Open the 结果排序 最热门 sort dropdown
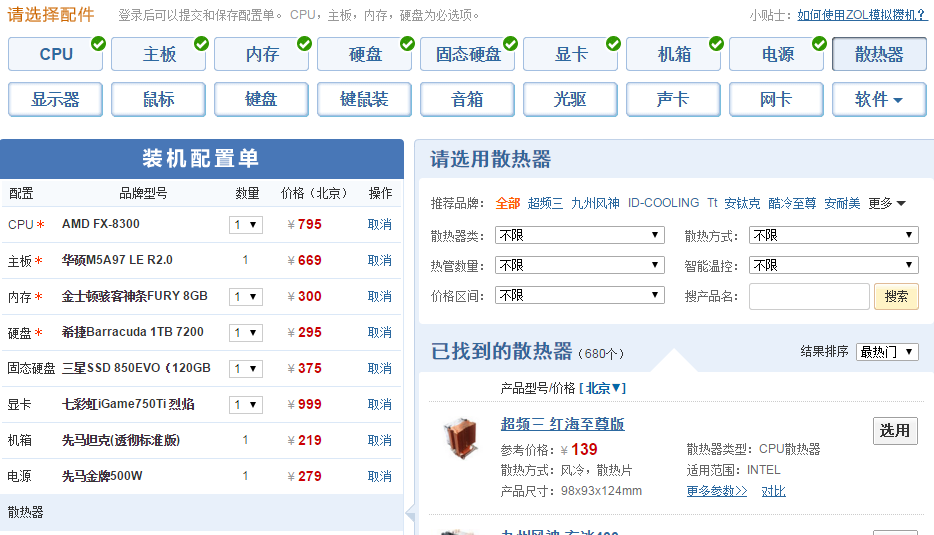 [887, 352]
